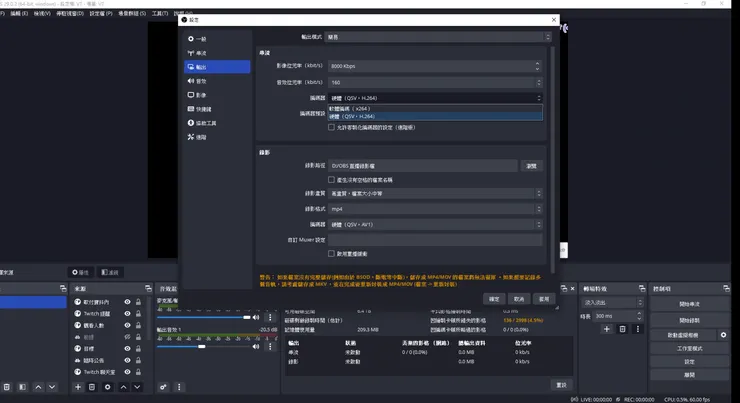Select the Output (輸出) settings category
The width and height of the screenshot is (740, 403).
click(217, 67)
